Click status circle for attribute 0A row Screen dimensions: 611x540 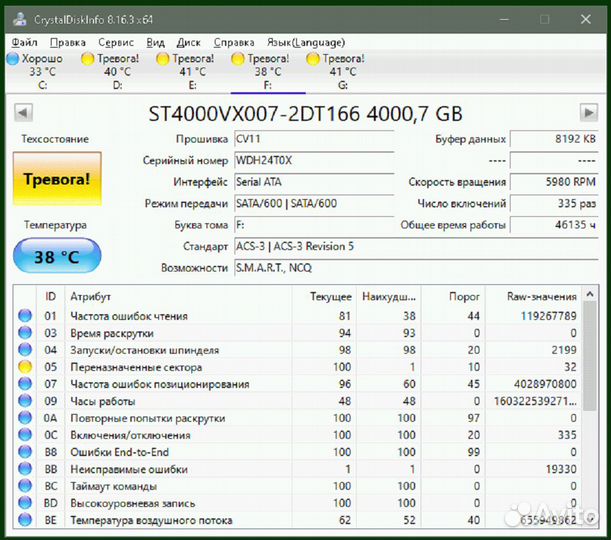(x=25, y=418)
